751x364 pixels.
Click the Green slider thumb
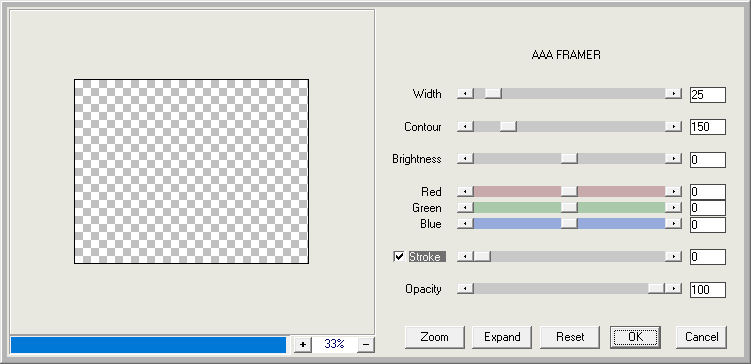(x=569, y=208)
